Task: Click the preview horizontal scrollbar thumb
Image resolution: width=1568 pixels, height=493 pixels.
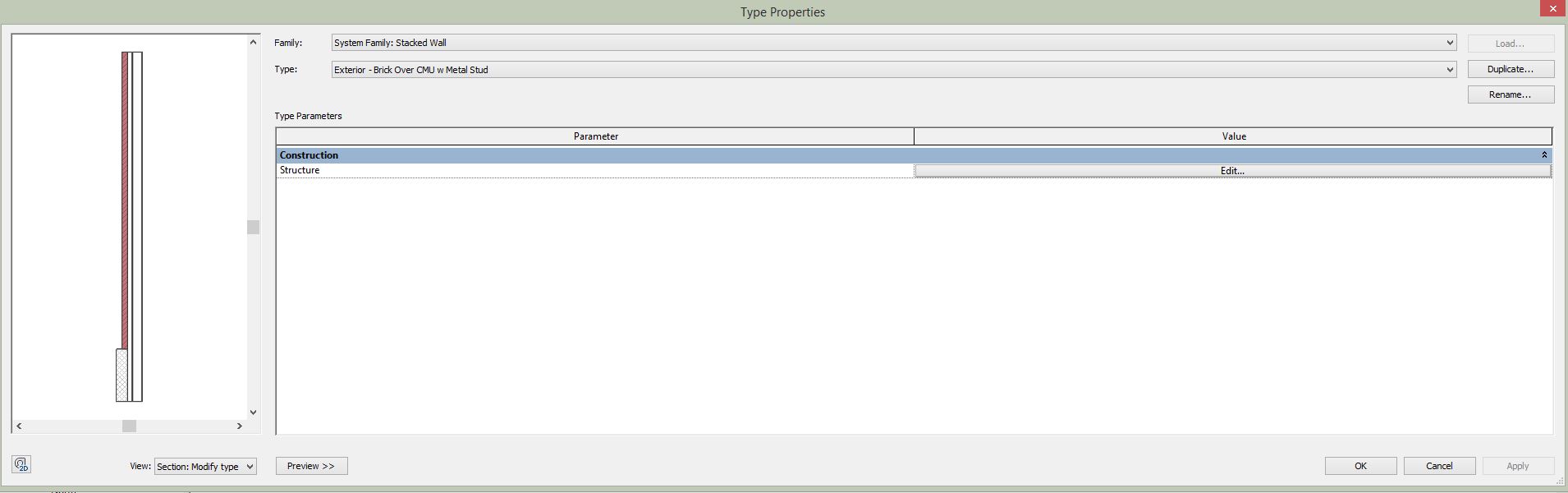Action: 129,426
